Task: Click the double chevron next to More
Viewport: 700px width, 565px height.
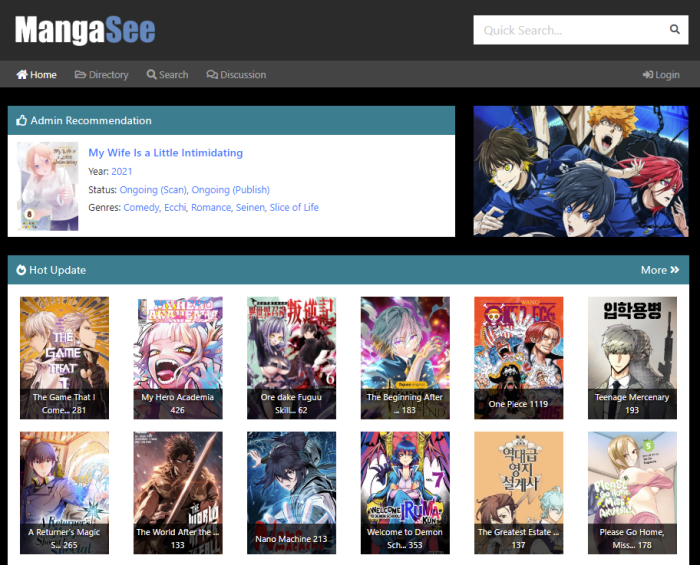Action: (675, 270)
